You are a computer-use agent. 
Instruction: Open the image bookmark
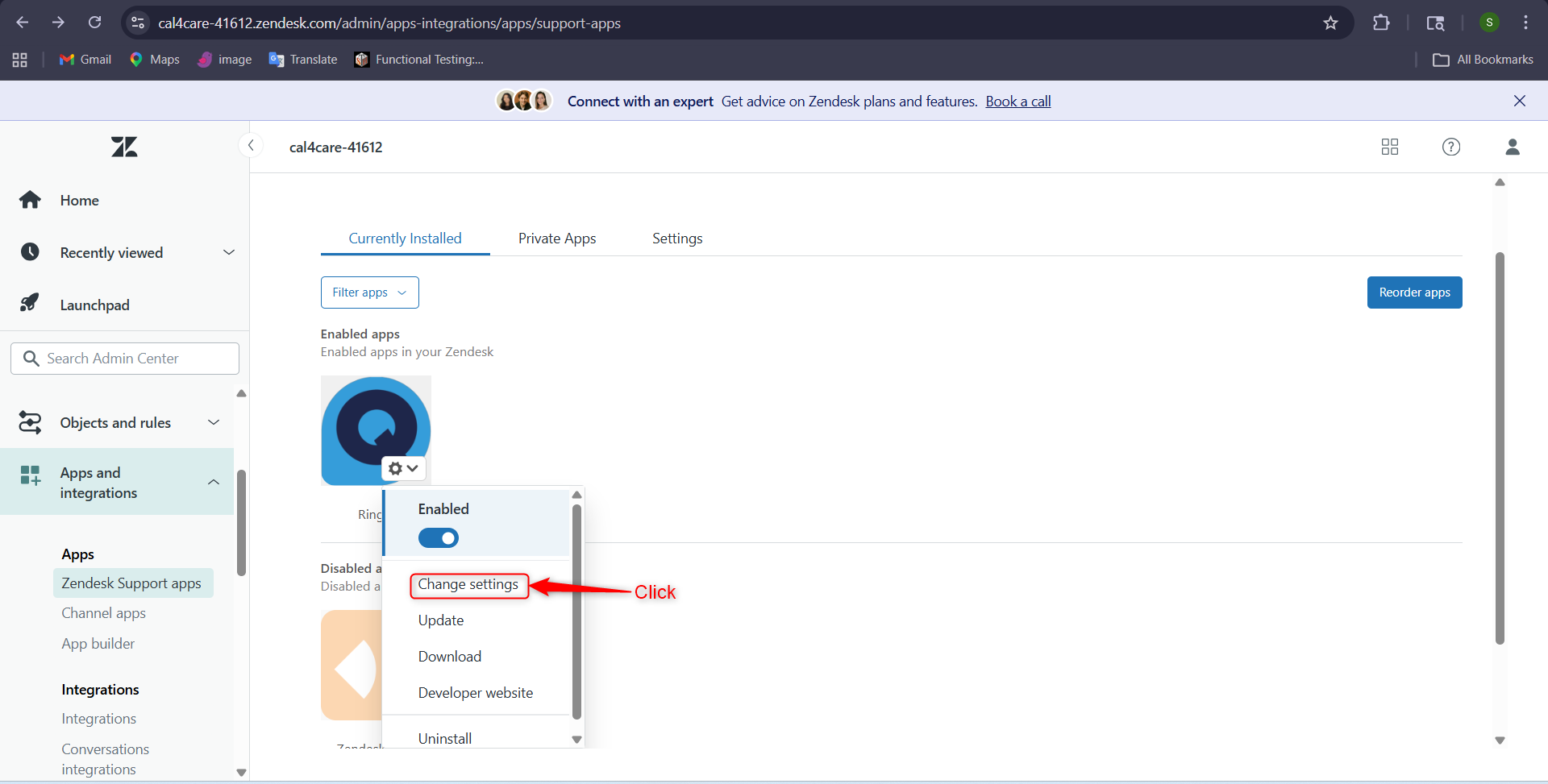tap(225, 60)
